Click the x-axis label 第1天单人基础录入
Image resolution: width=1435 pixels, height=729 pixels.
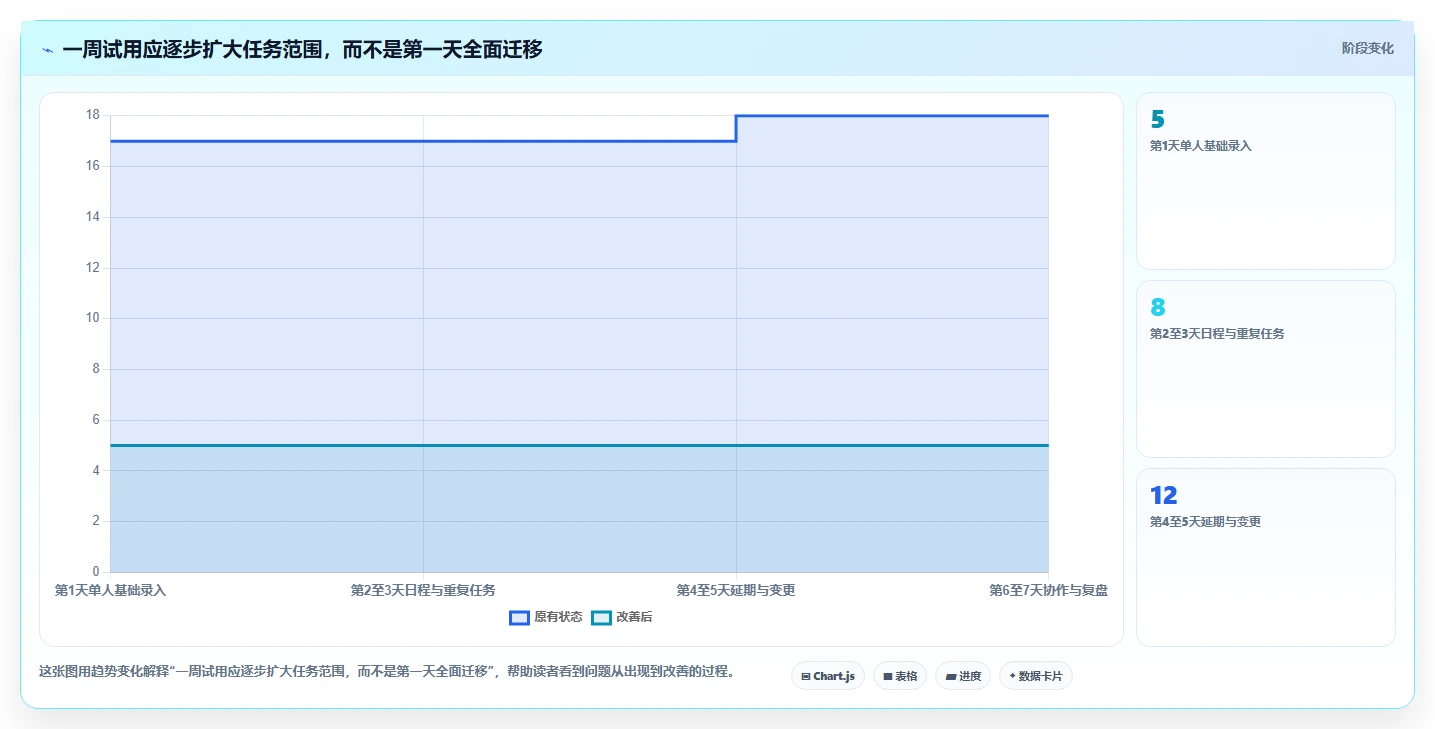[x=110, y=591]
